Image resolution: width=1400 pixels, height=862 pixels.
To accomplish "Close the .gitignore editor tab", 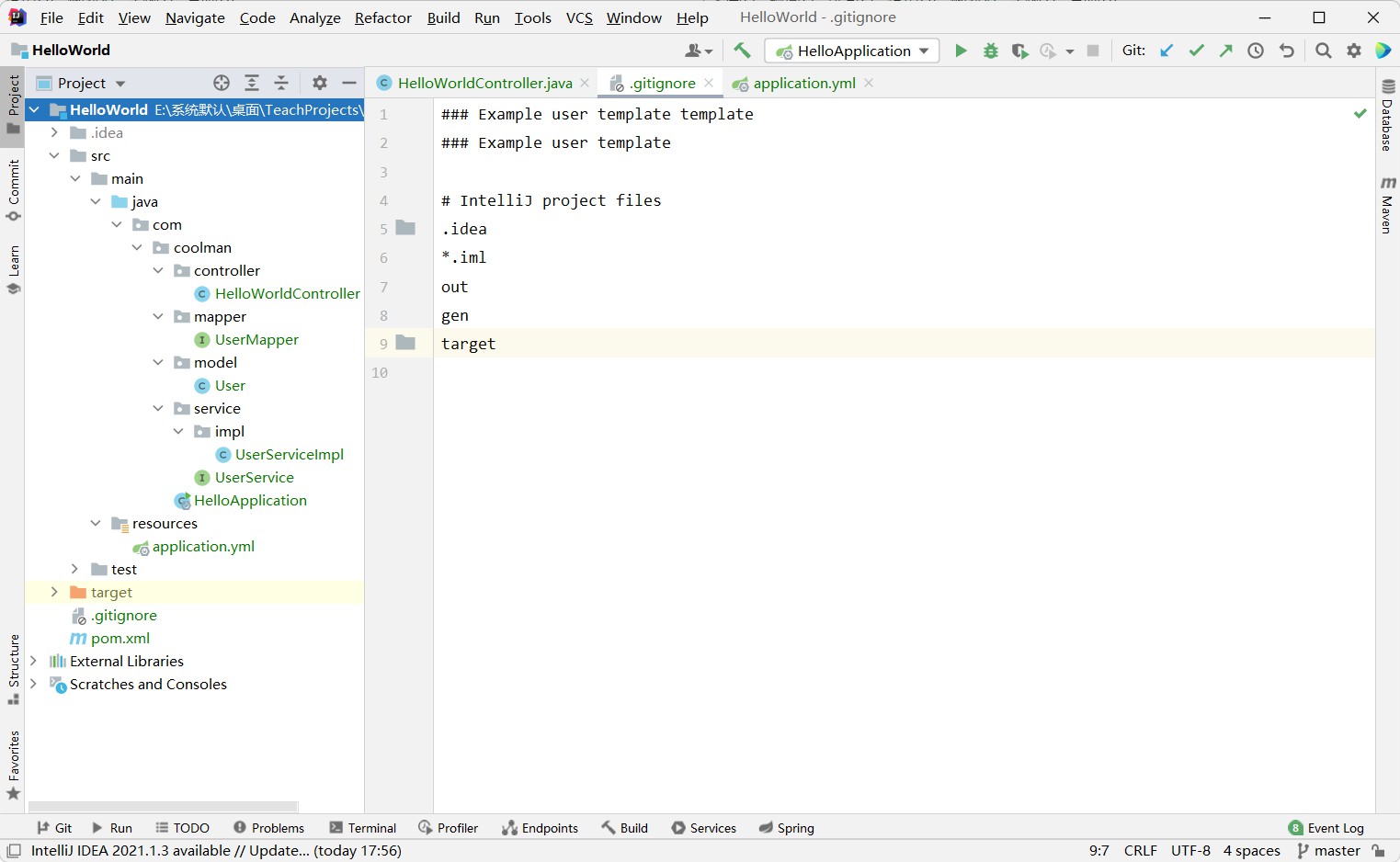I will (x=709, y=83).
